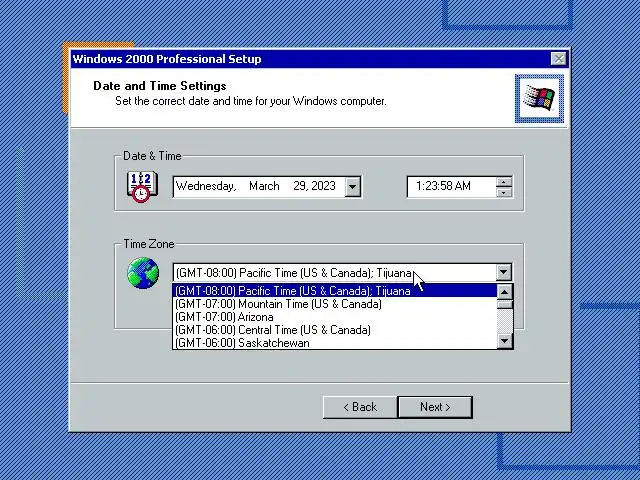Image resolution: width=640 pixels, height=480 pixels.
Task: Choose (GMT-06:00) Central Time (US & Canada)
Action: (334, 330)
